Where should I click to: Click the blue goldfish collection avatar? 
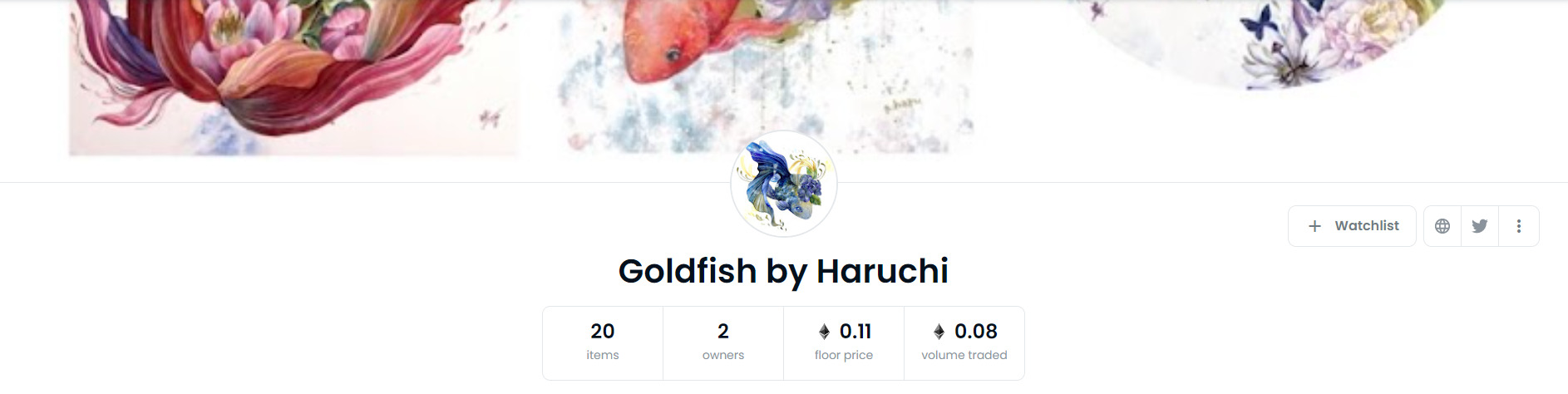784,185
